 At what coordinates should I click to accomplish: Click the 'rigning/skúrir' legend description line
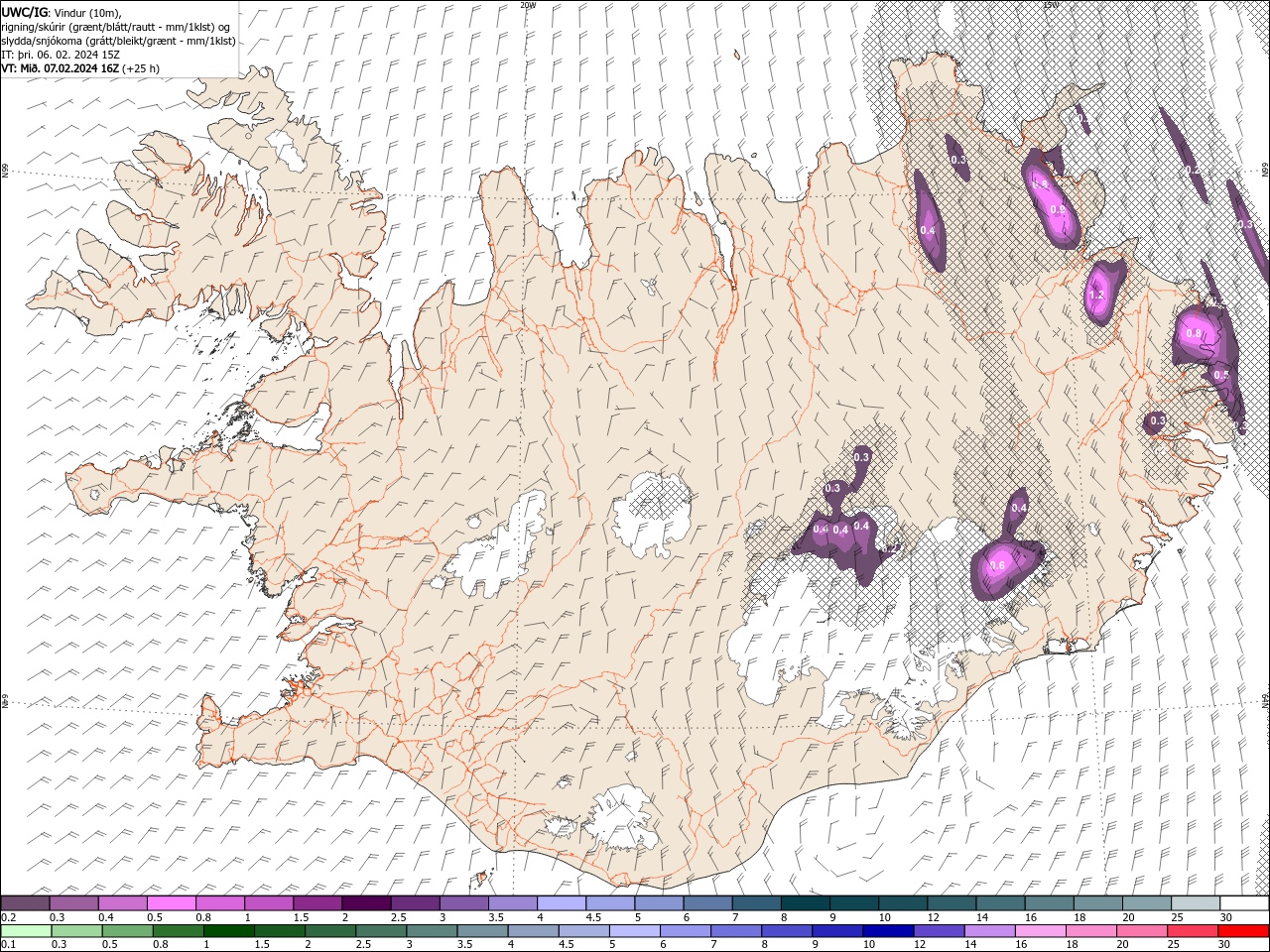[116, 27]
